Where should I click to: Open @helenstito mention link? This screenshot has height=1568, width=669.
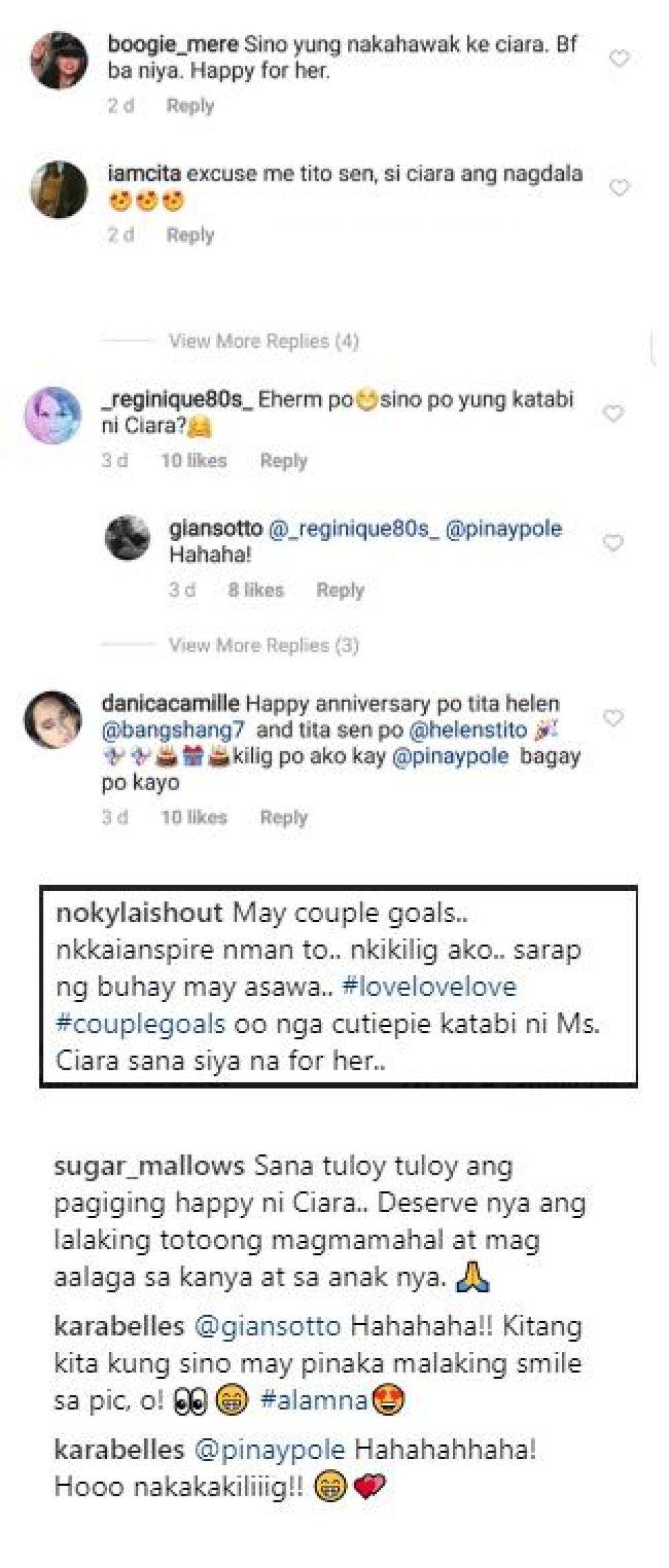point(468,730)
